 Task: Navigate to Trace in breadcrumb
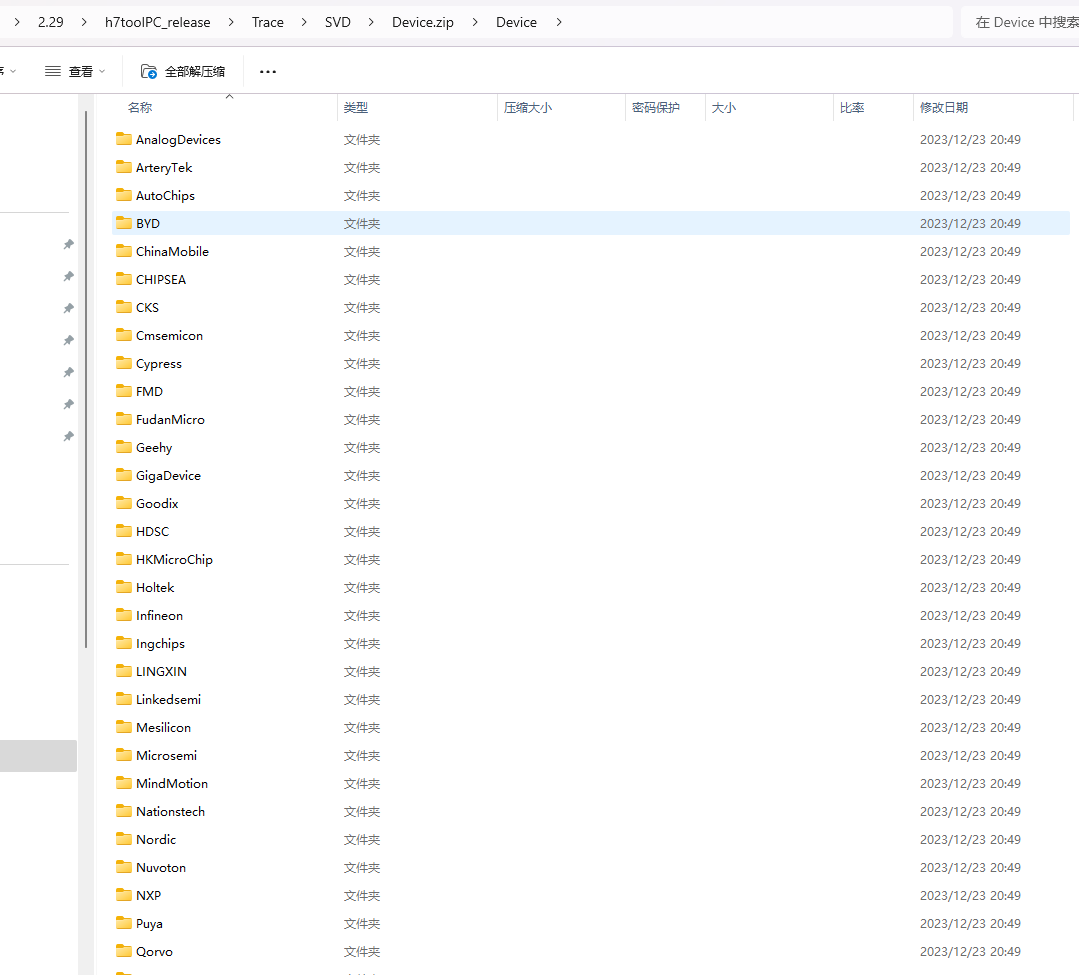click(268, 22)
